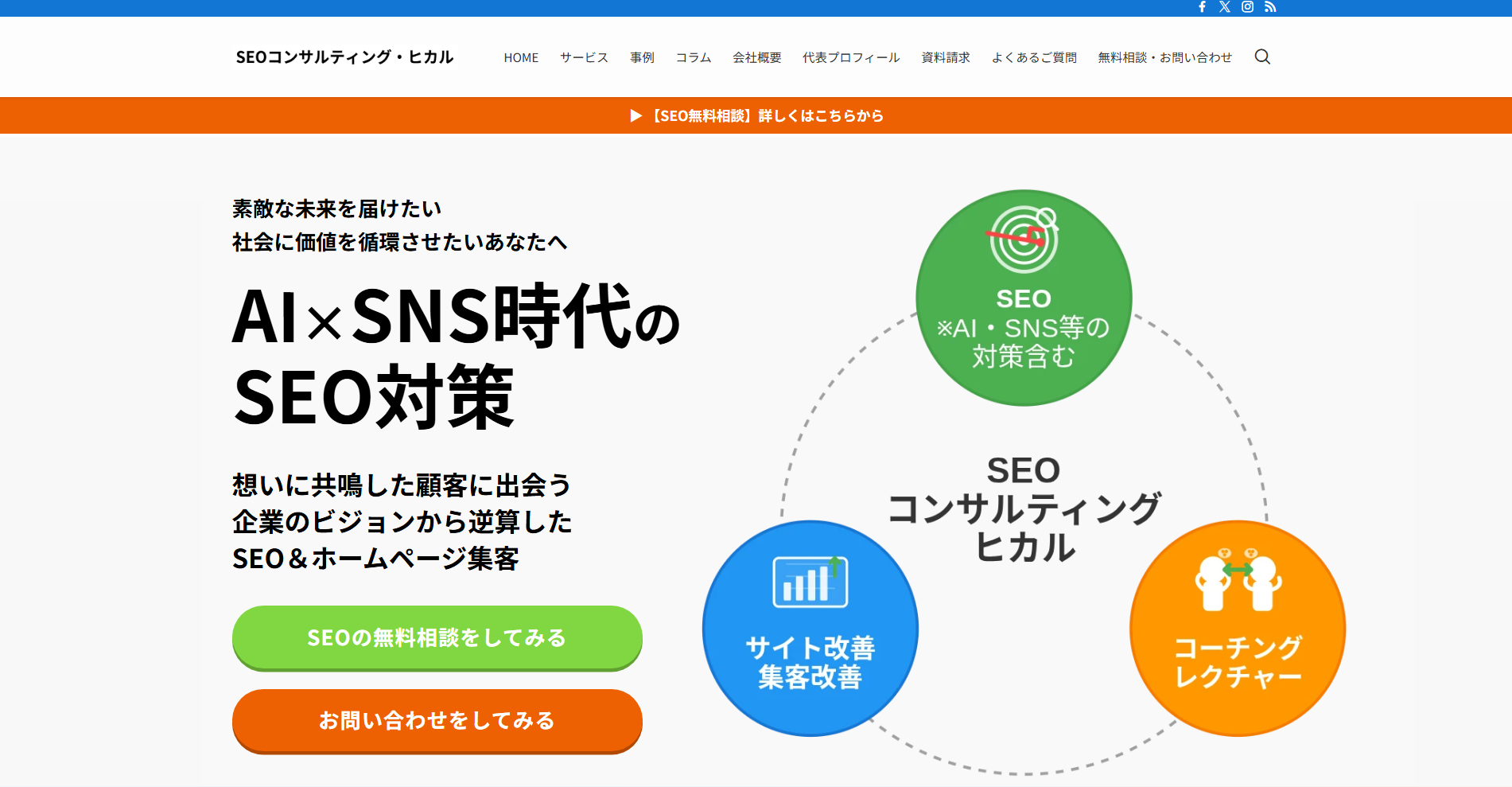Open the 【SEO無料相談】詳しくはこちらから banner link
Screen dimensions: 1512x787
click(x=756, y=115)
